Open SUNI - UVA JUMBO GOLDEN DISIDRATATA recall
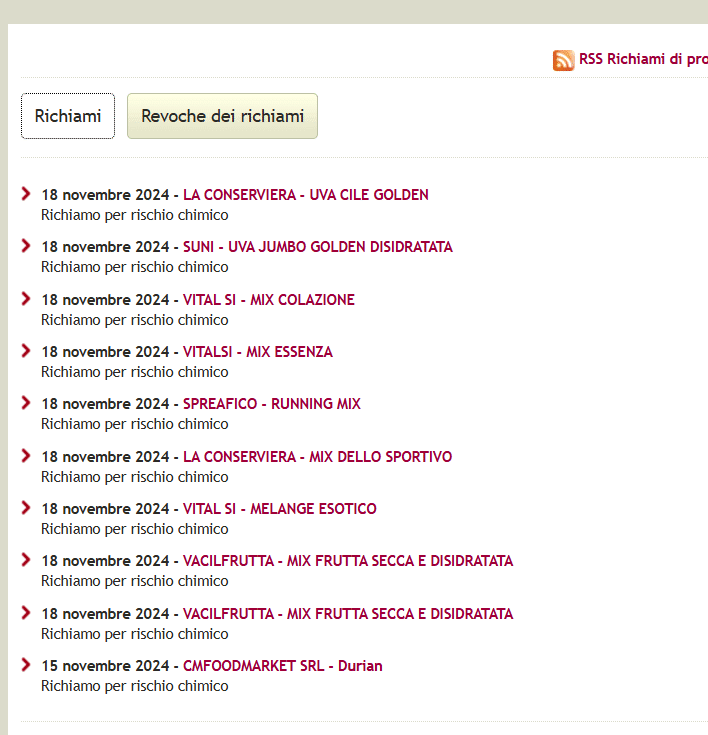The width and height of the screenshot is (708, 735). (318, 247)
